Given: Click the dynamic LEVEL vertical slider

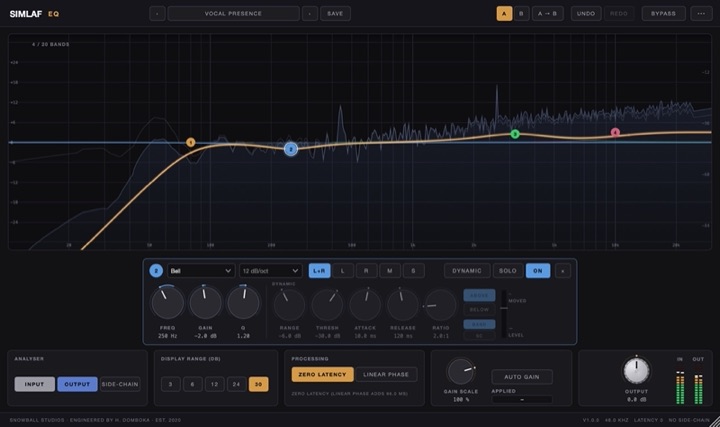Looking at the screenshot, I should pos(504,315).
